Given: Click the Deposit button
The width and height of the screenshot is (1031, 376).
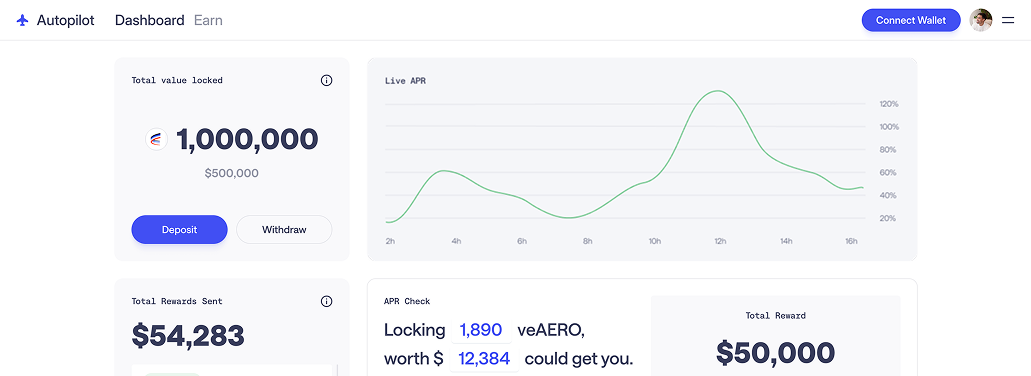Looking at the screenshot, I should coord(180,230).
